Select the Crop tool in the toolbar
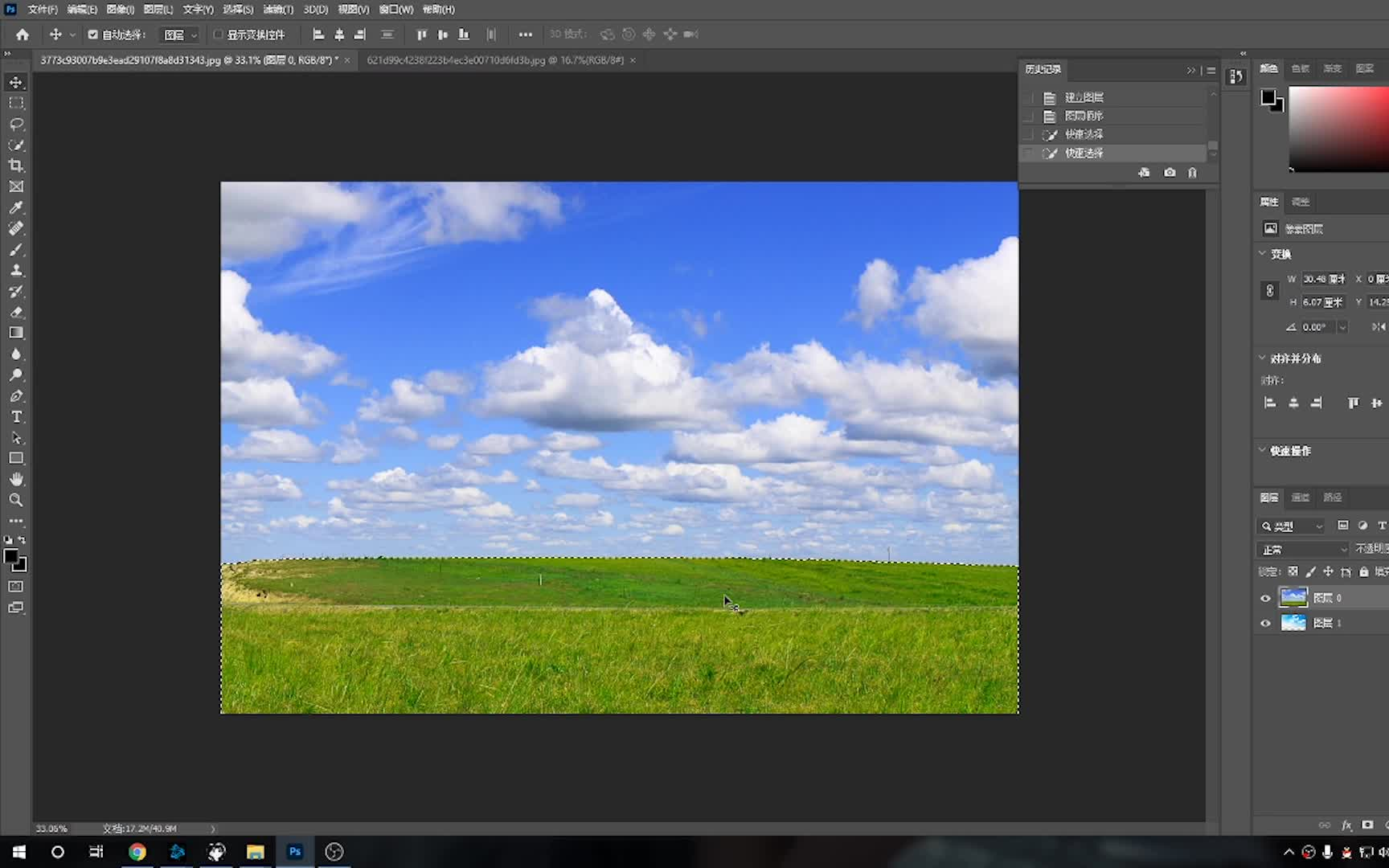 (x=16, y=166)
